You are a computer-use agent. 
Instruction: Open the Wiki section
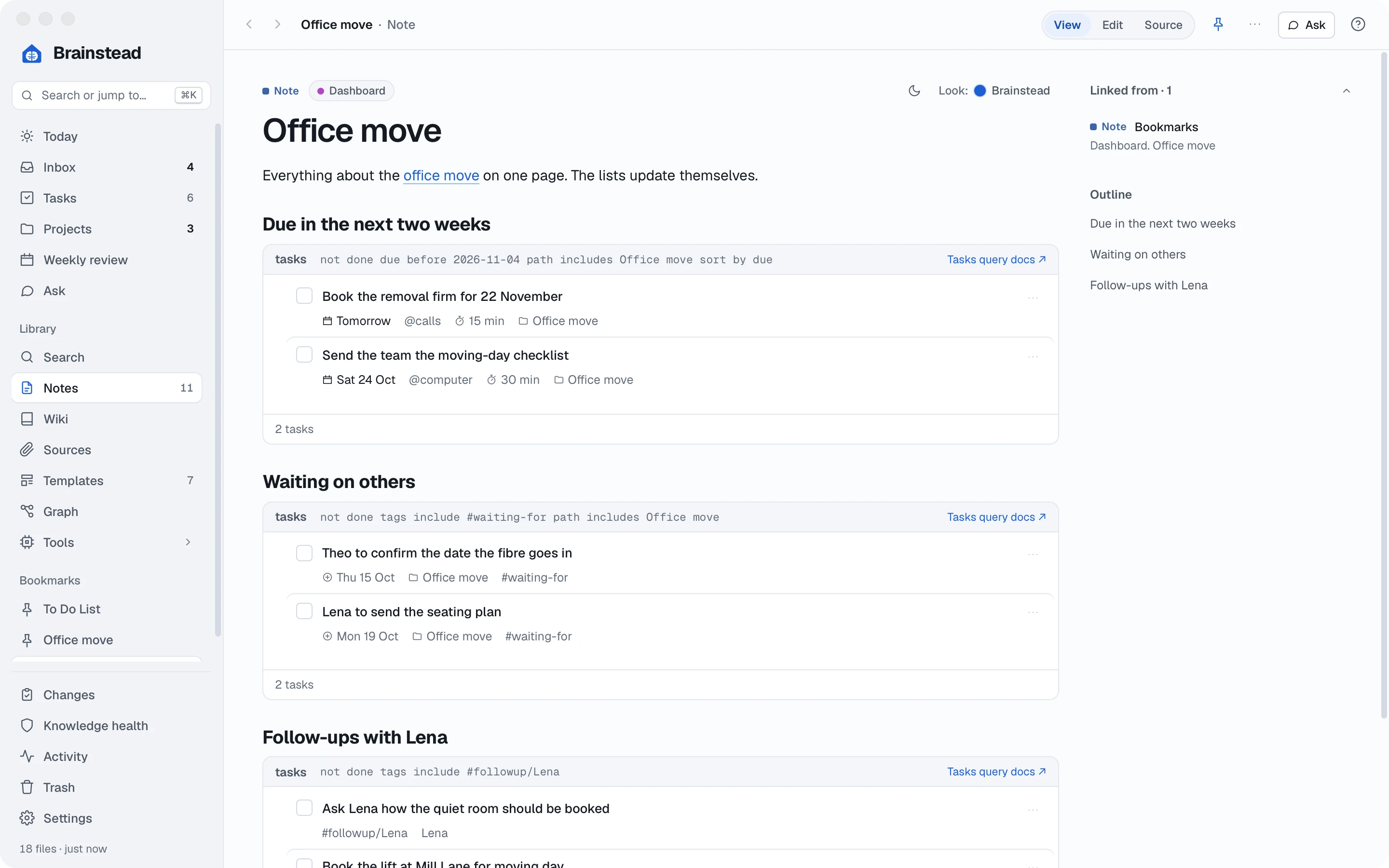[107, 419]
